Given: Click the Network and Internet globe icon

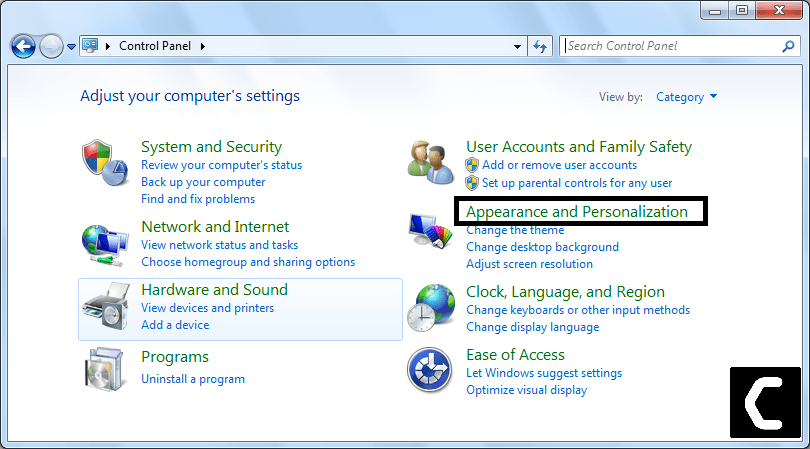Looking at the screenshot, I should (x=105, y=245).
